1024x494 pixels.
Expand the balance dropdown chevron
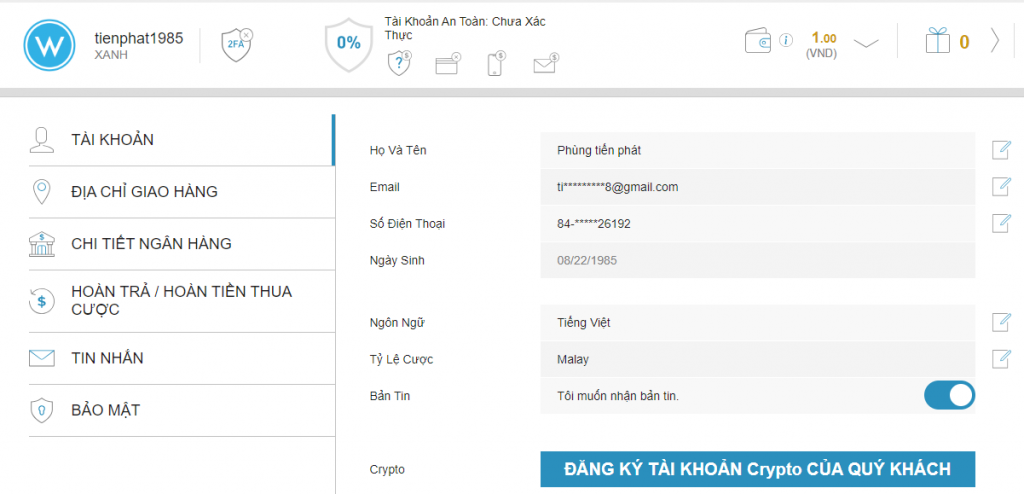(866, 44)
